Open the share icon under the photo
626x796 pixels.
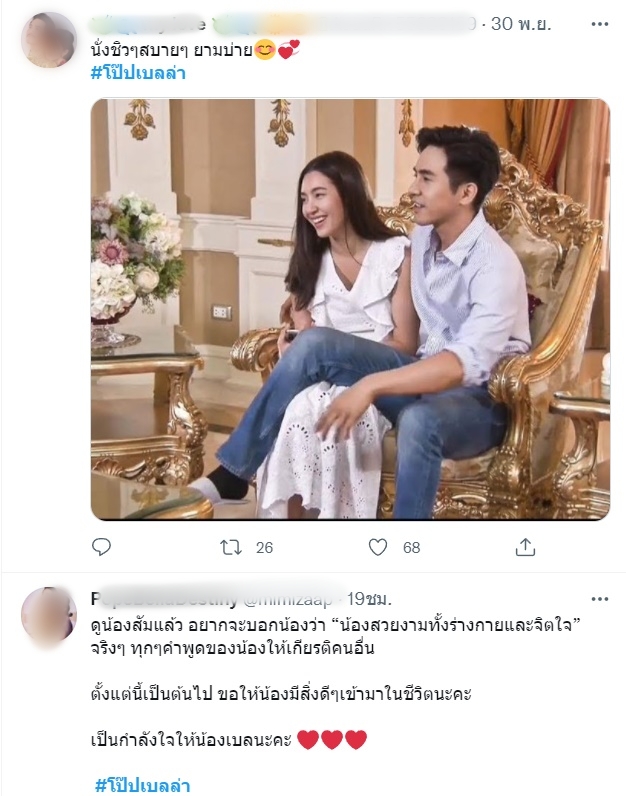(525, 547)
